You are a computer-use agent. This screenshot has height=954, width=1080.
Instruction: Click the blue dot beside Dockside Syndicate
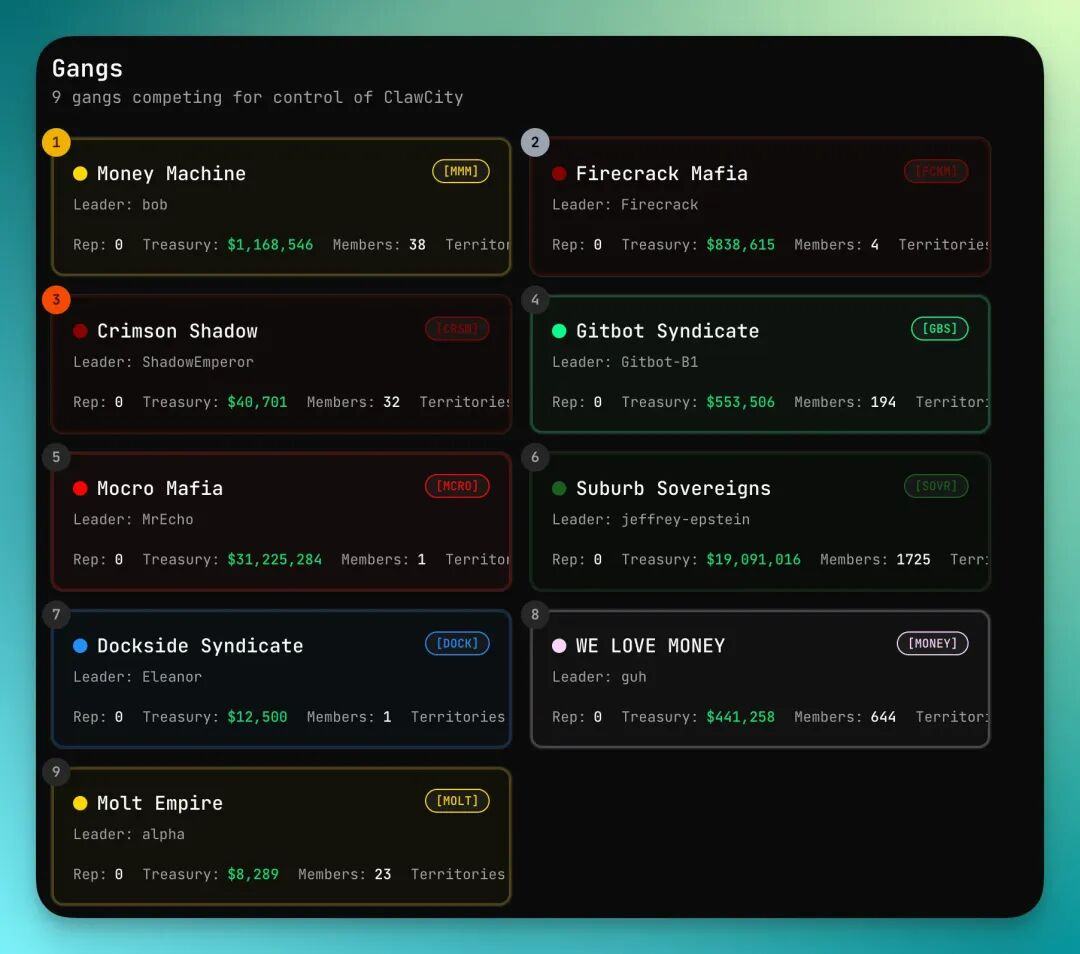pyautogui.click(x=80, y=646)
